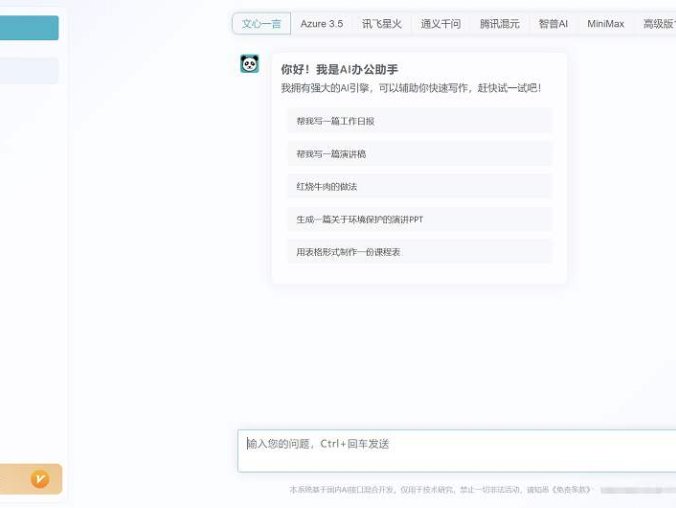Switch to the 文心一言 tab
Image resolution: width=676 pixels, height=508 pixels.
(261, 24)
